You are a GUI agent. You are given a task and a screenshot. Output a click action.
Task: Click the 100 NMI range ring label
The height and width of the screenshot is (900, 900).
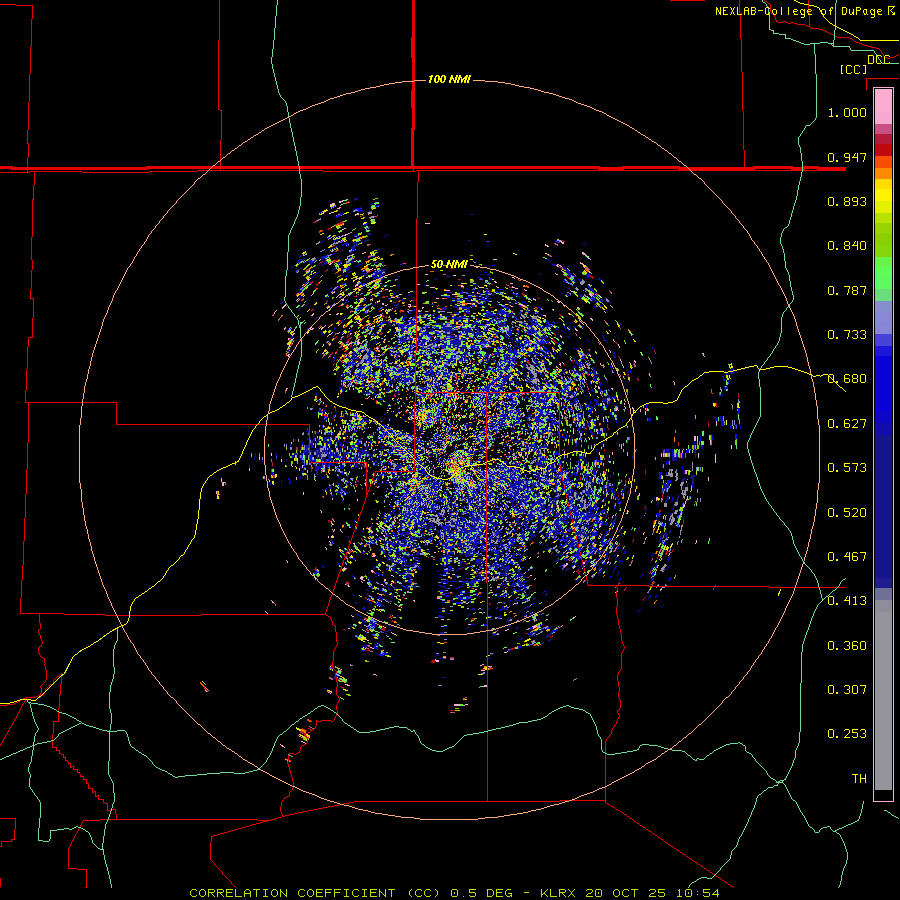click(x=449, y=79)
